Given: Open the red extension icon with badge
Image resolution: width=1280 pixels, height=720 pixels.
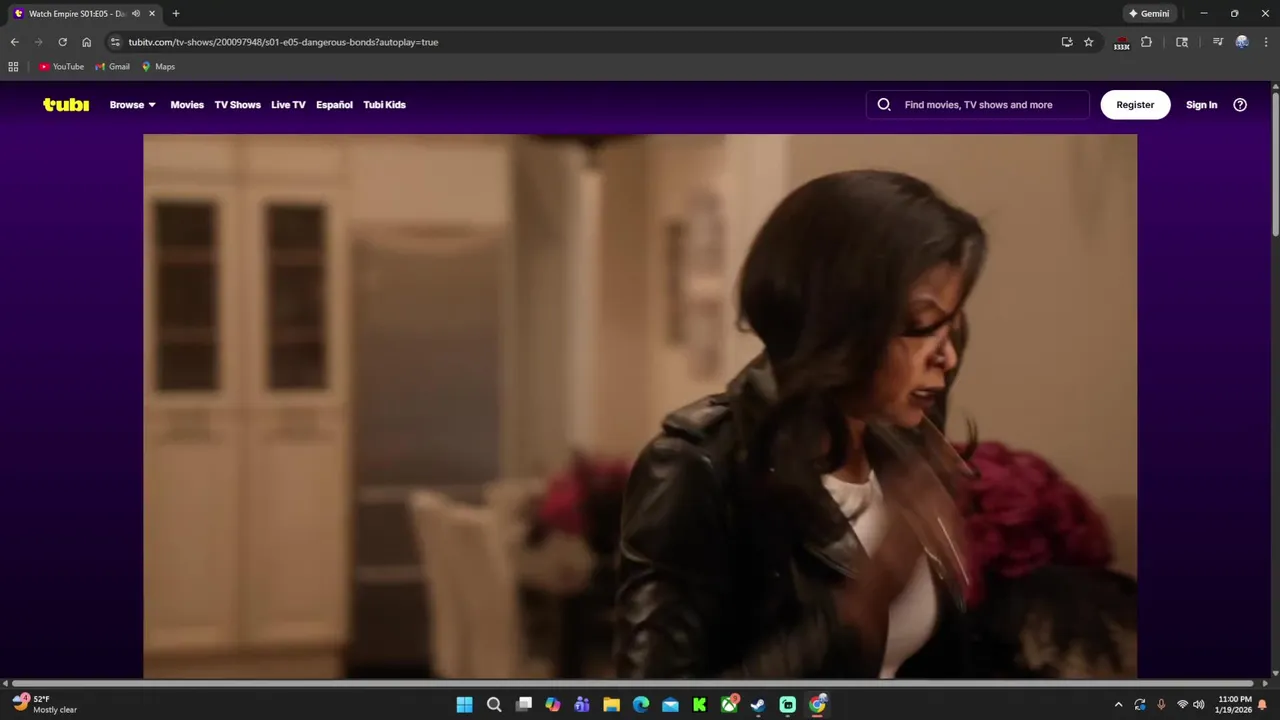Looking at the screenshot, I should [1121, 43].
